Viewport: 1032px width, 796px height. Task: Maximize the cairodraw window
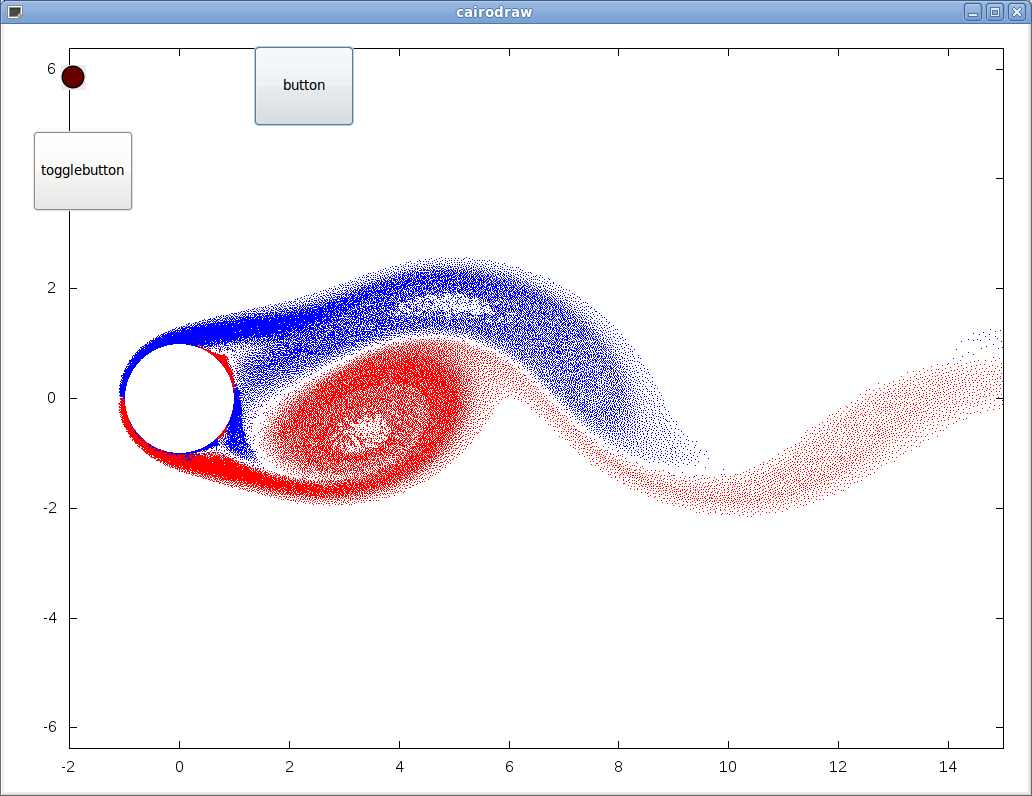coord(995,12)
